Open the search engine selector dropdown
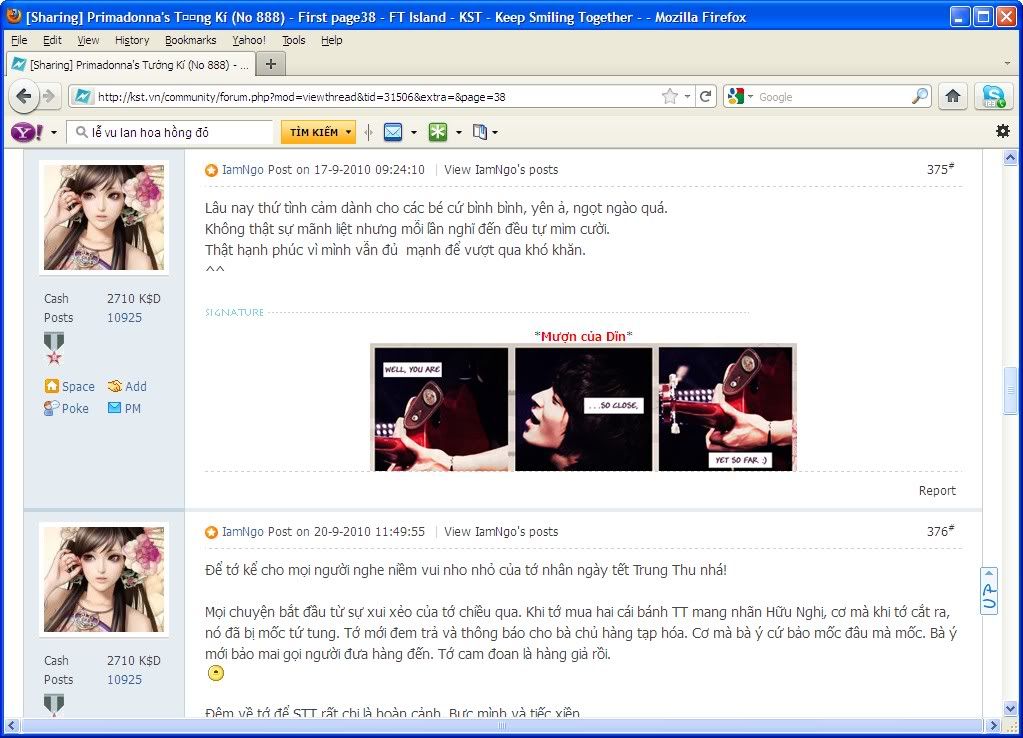Viewport: 1023px width, 738px height. 750,97
